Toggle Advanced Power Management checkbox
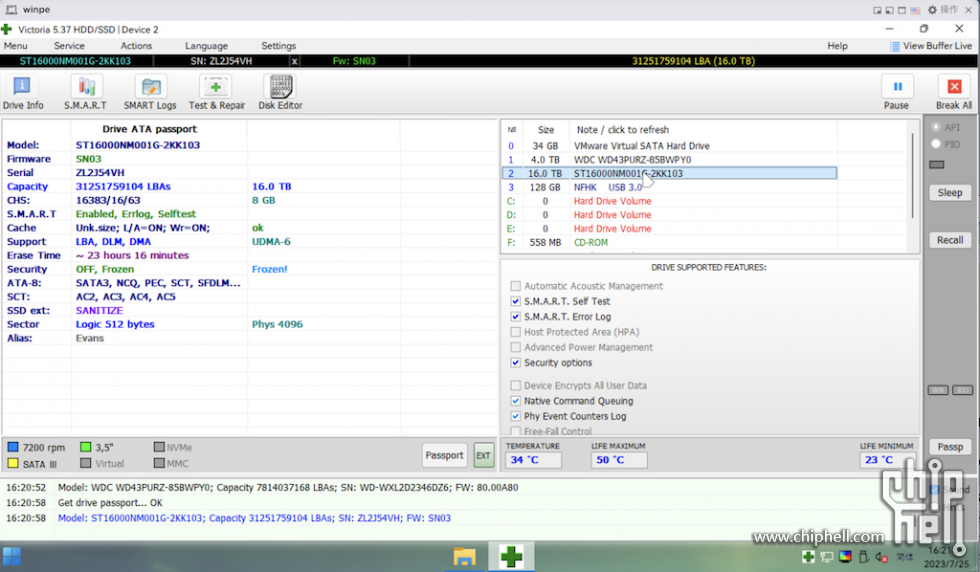 pos(516,347)
